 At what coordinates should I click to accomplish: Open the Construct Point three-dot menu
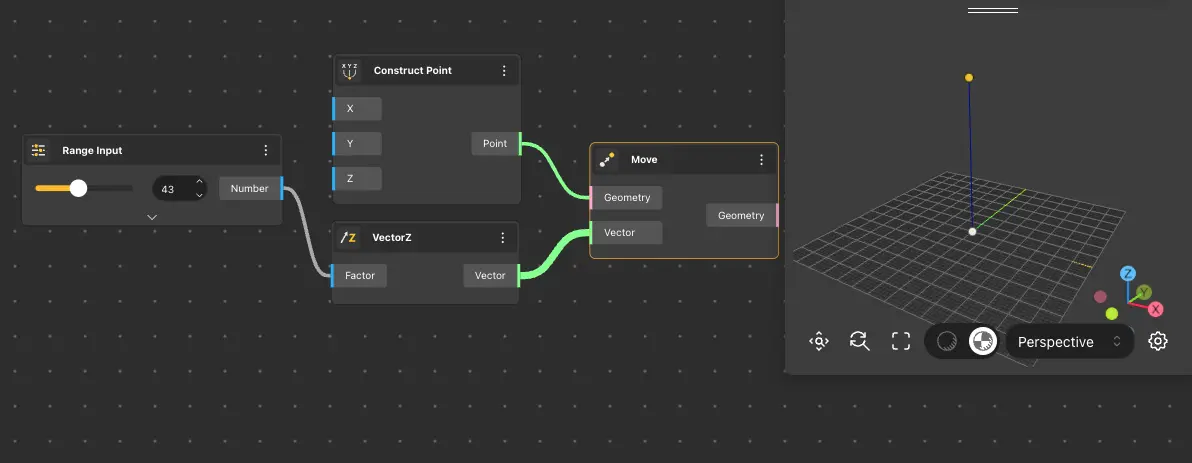click(504, 71)
